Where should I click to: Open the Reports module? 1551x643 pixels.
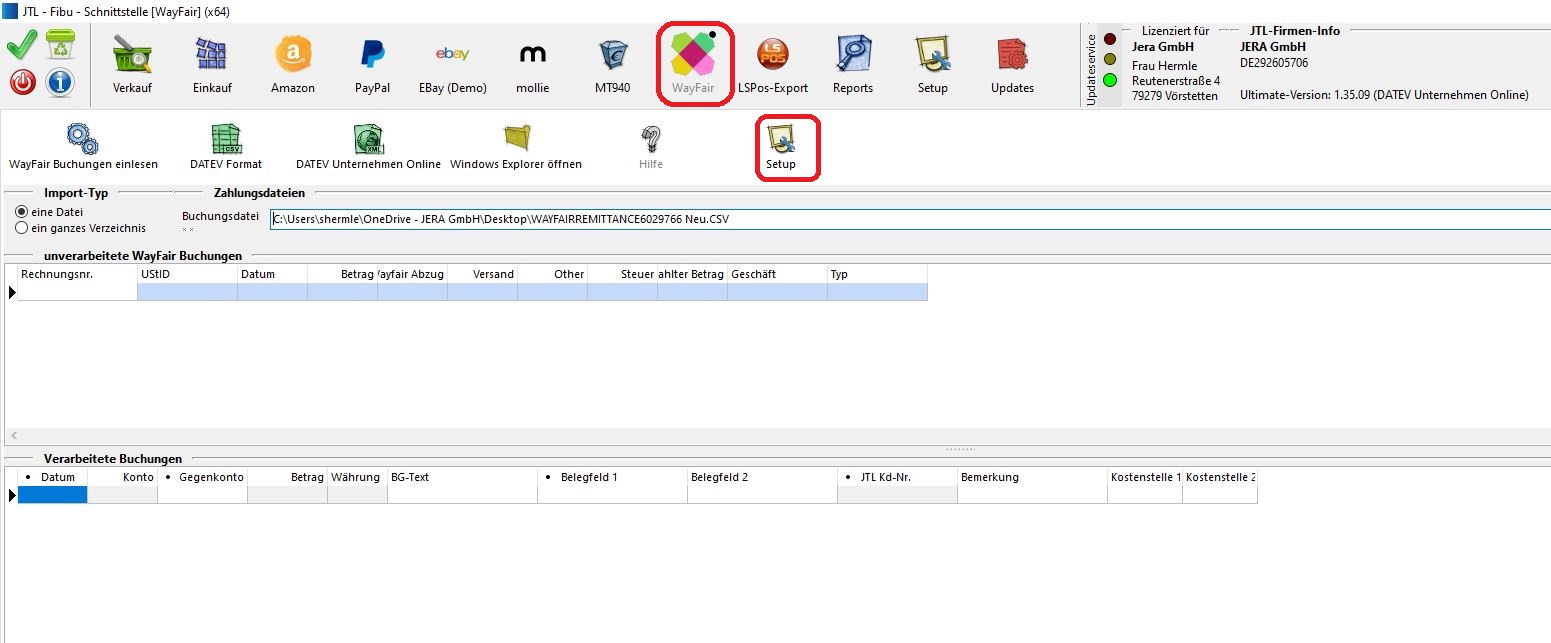pyautogui.click(x=852, y=62)
